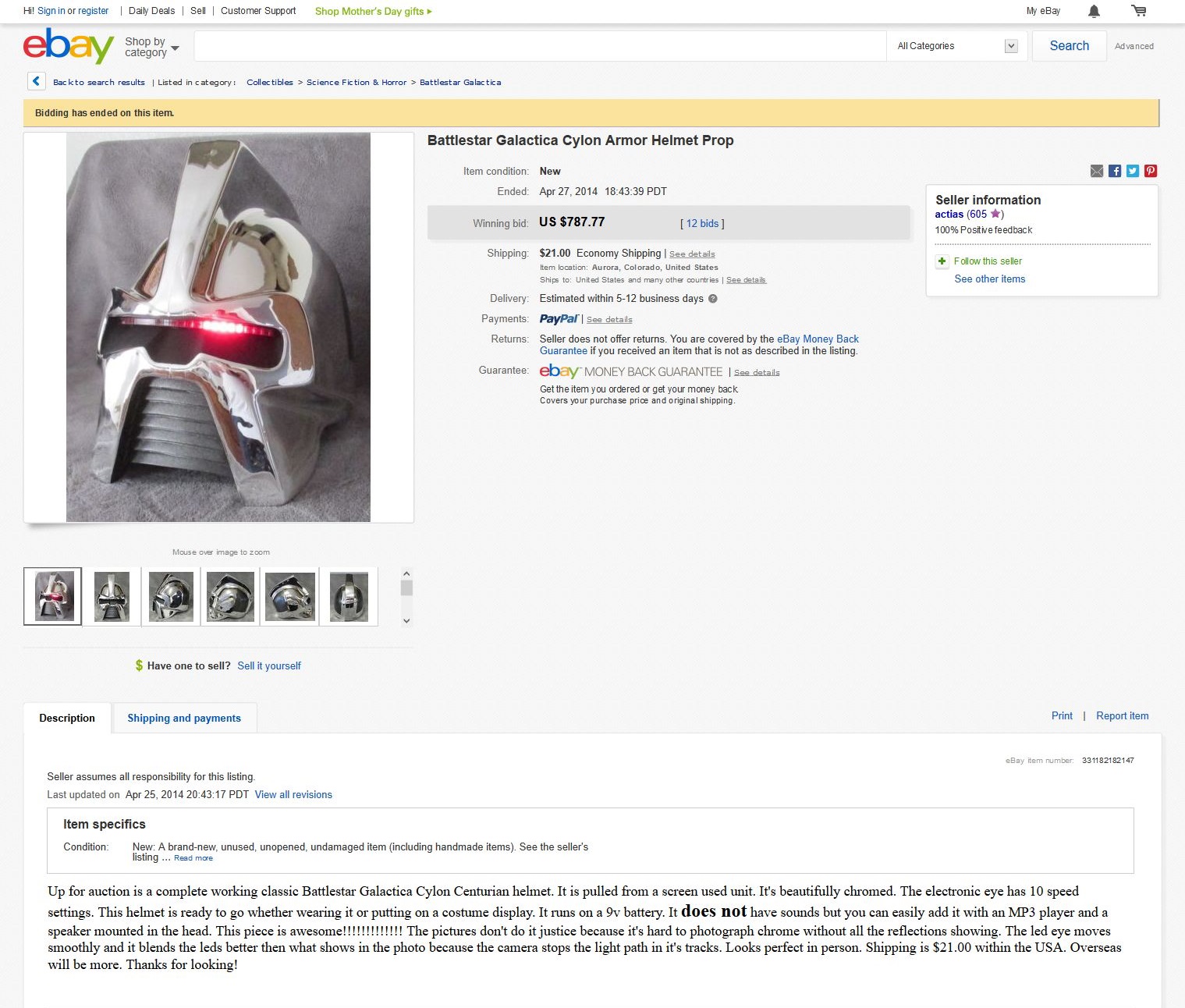Open the All Categories dropdown
Viewport: 1185px width, 1008px height.
coord(957,46)
